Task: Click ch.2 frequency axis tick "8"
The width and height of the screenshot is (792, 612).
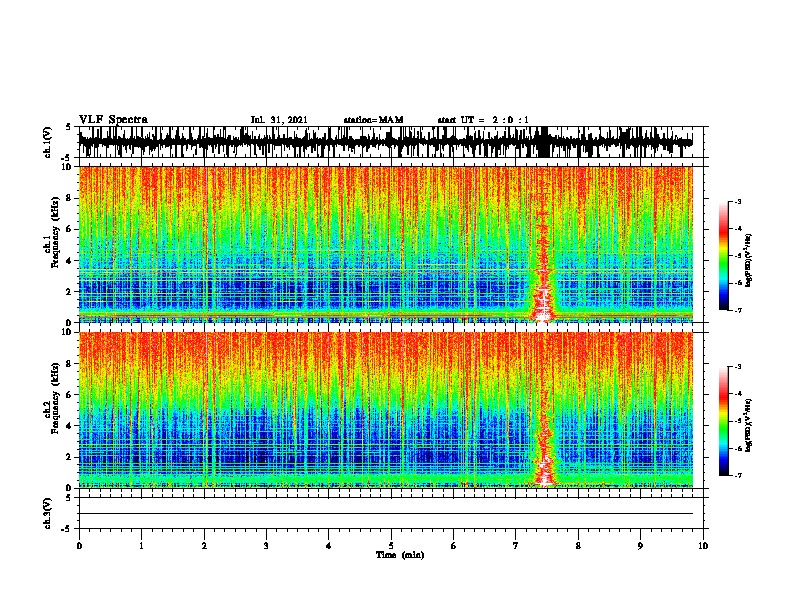Action: tap(70, 364)
